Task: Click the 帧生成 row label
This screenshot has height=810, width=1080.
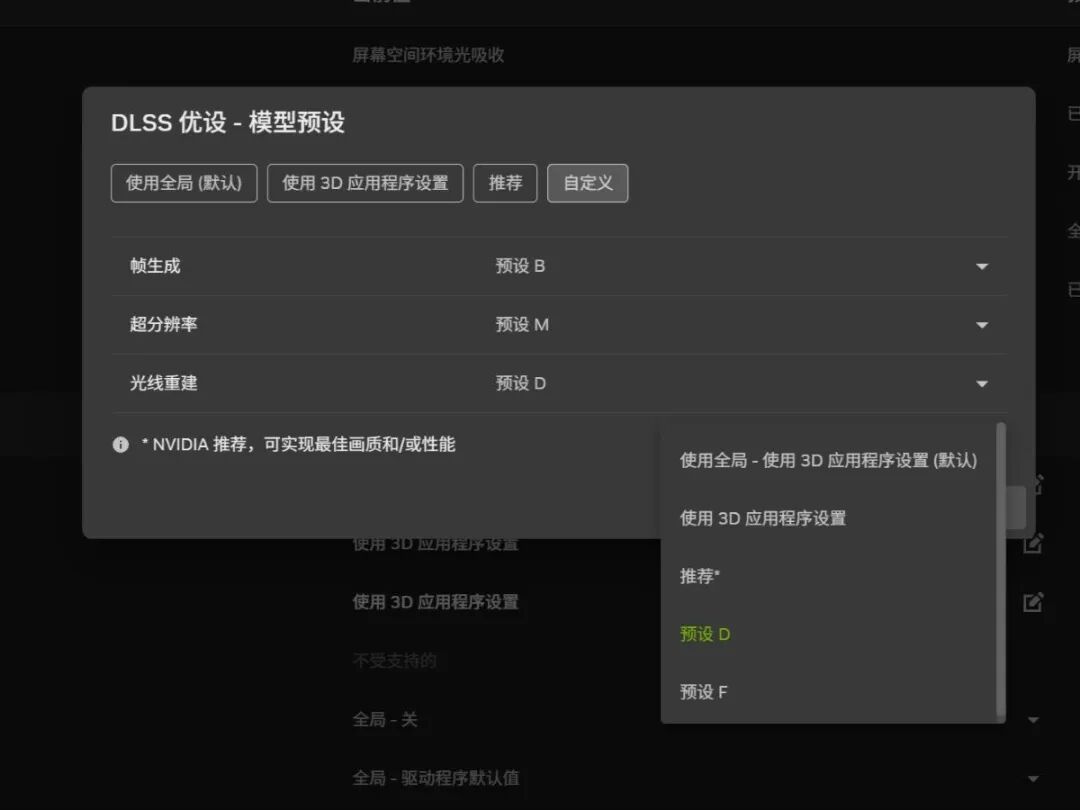Action: [x=155, y=267]
